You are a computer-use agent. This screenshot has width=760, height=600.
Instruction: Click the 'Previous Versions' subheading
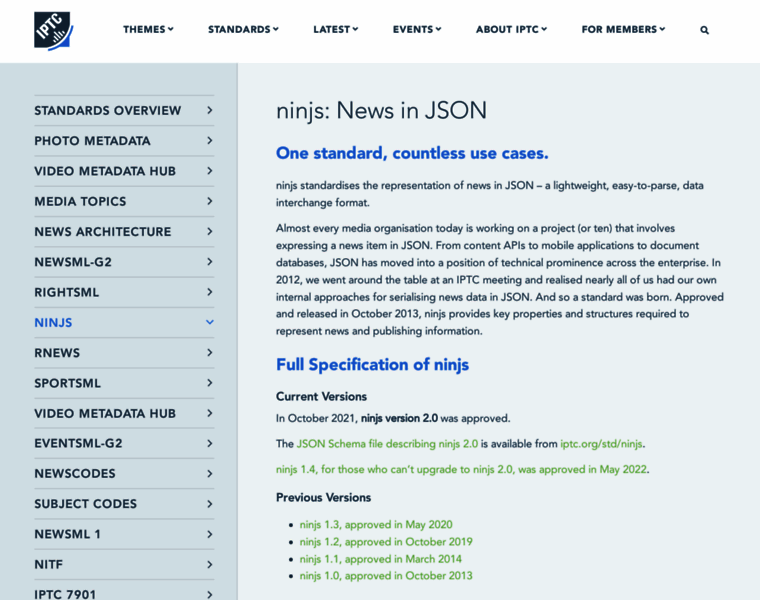click(323, 498)
